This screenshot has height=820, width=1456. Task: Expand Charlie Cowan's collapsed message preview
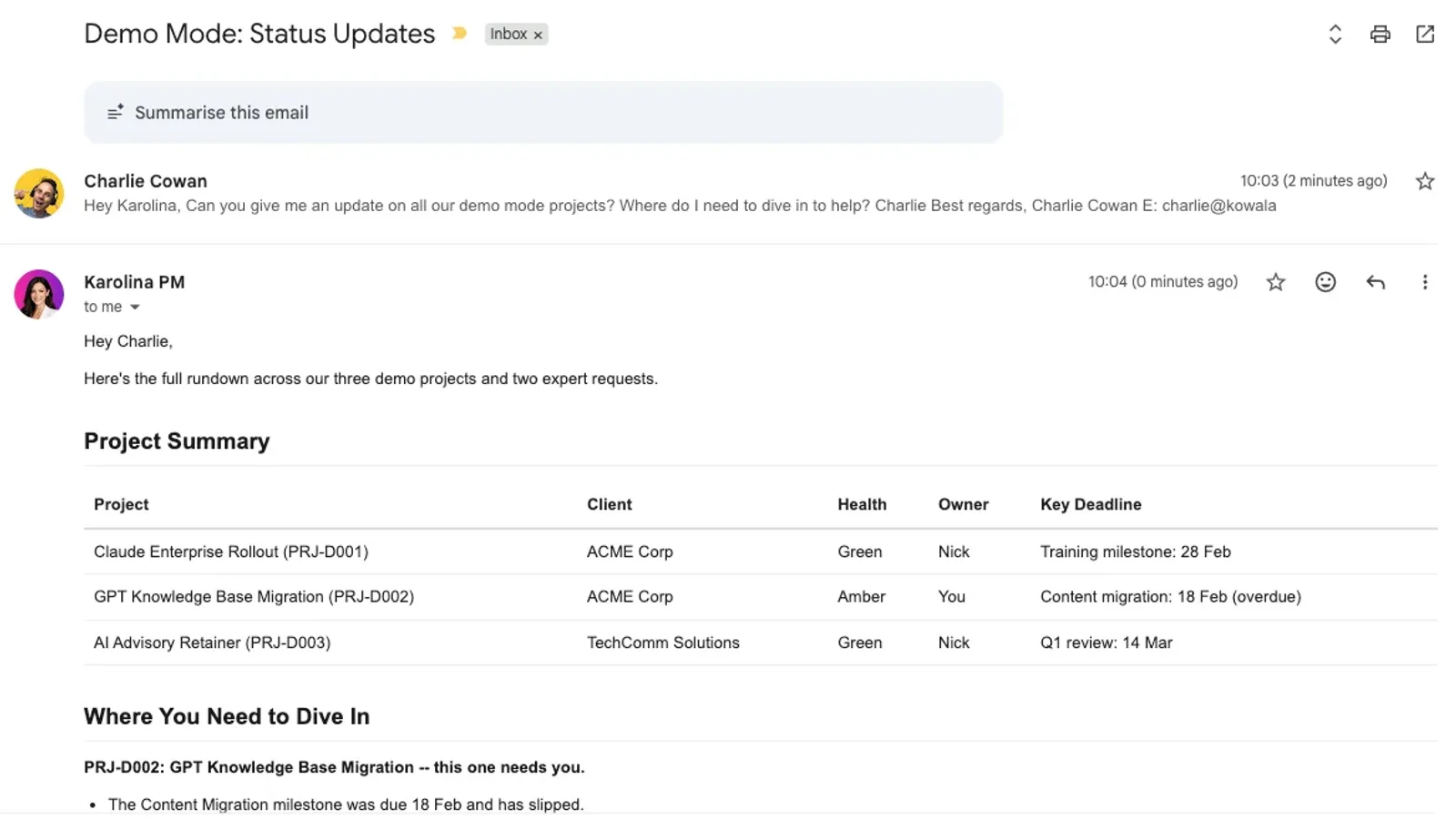(679, 206)
